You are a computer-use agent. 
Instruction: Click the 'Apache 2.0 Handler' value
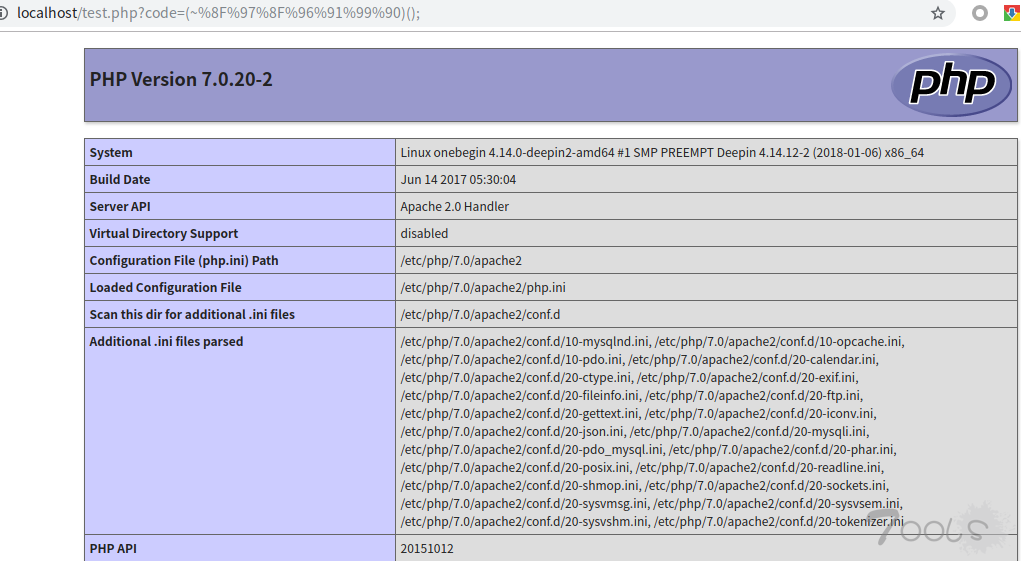click(455, 206)
